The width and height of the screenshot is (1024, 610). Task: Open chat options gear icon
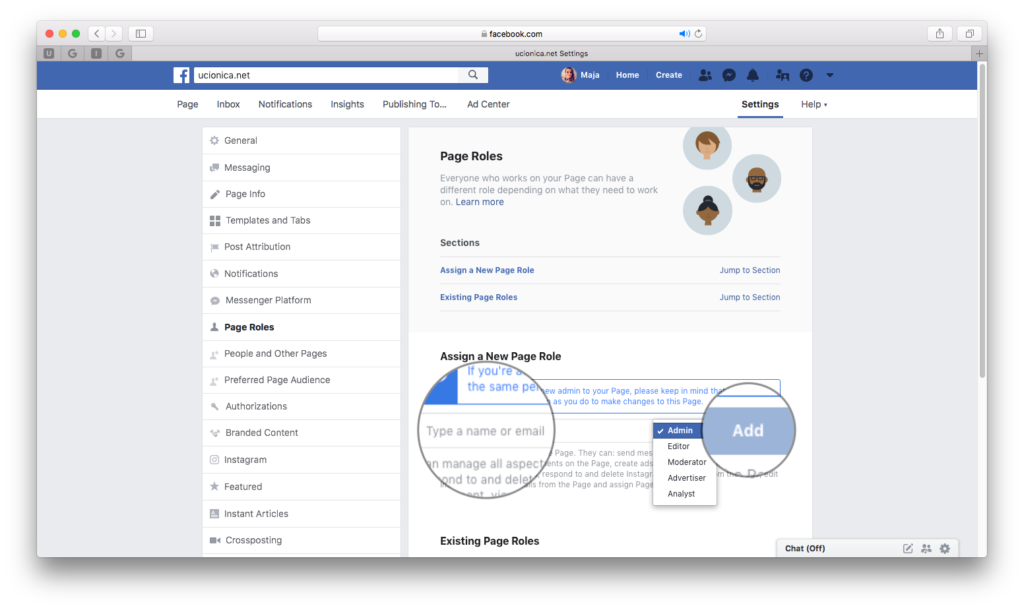point(944,548)
